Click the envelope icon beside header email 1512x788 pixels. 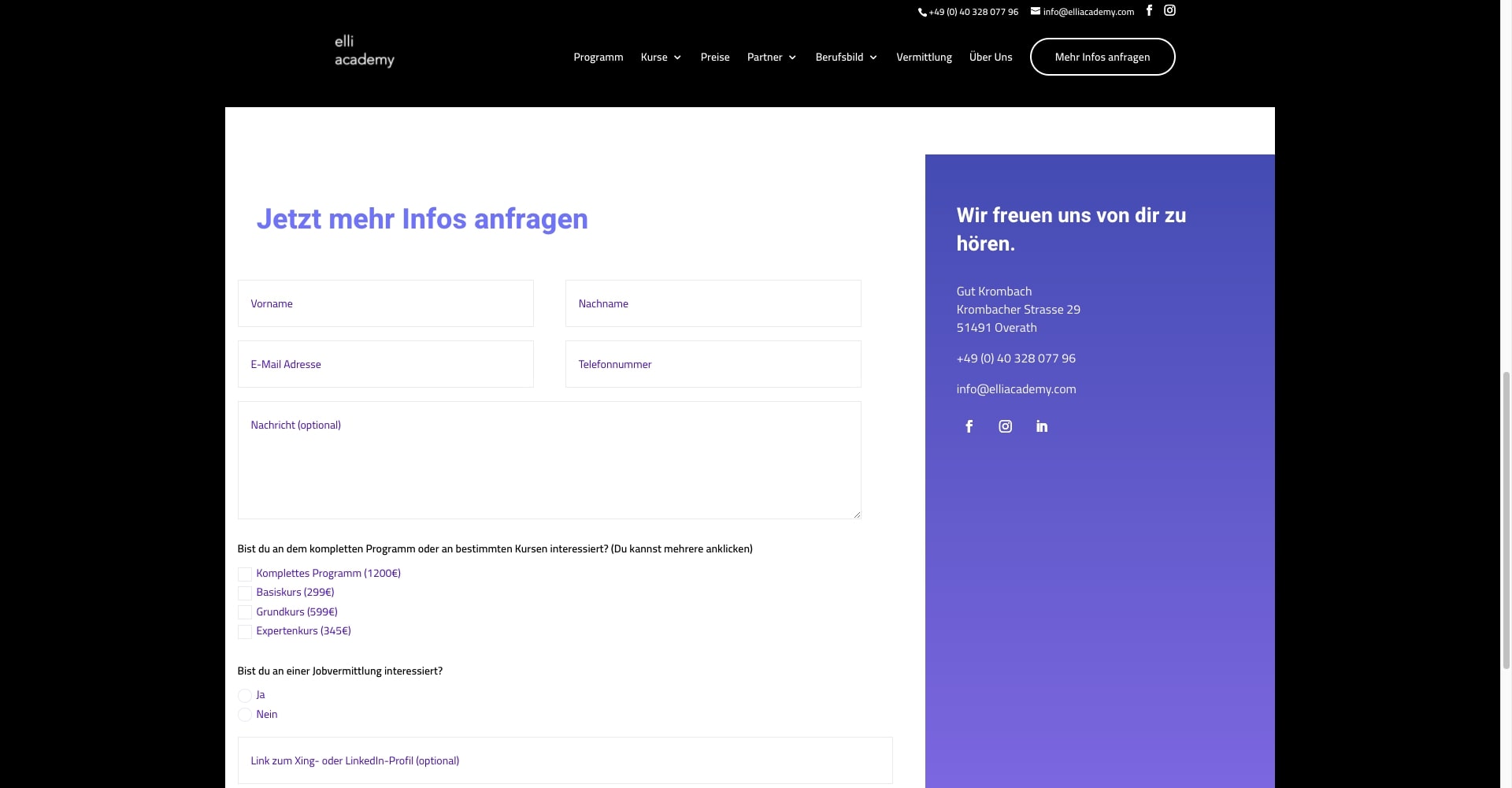1036,11
